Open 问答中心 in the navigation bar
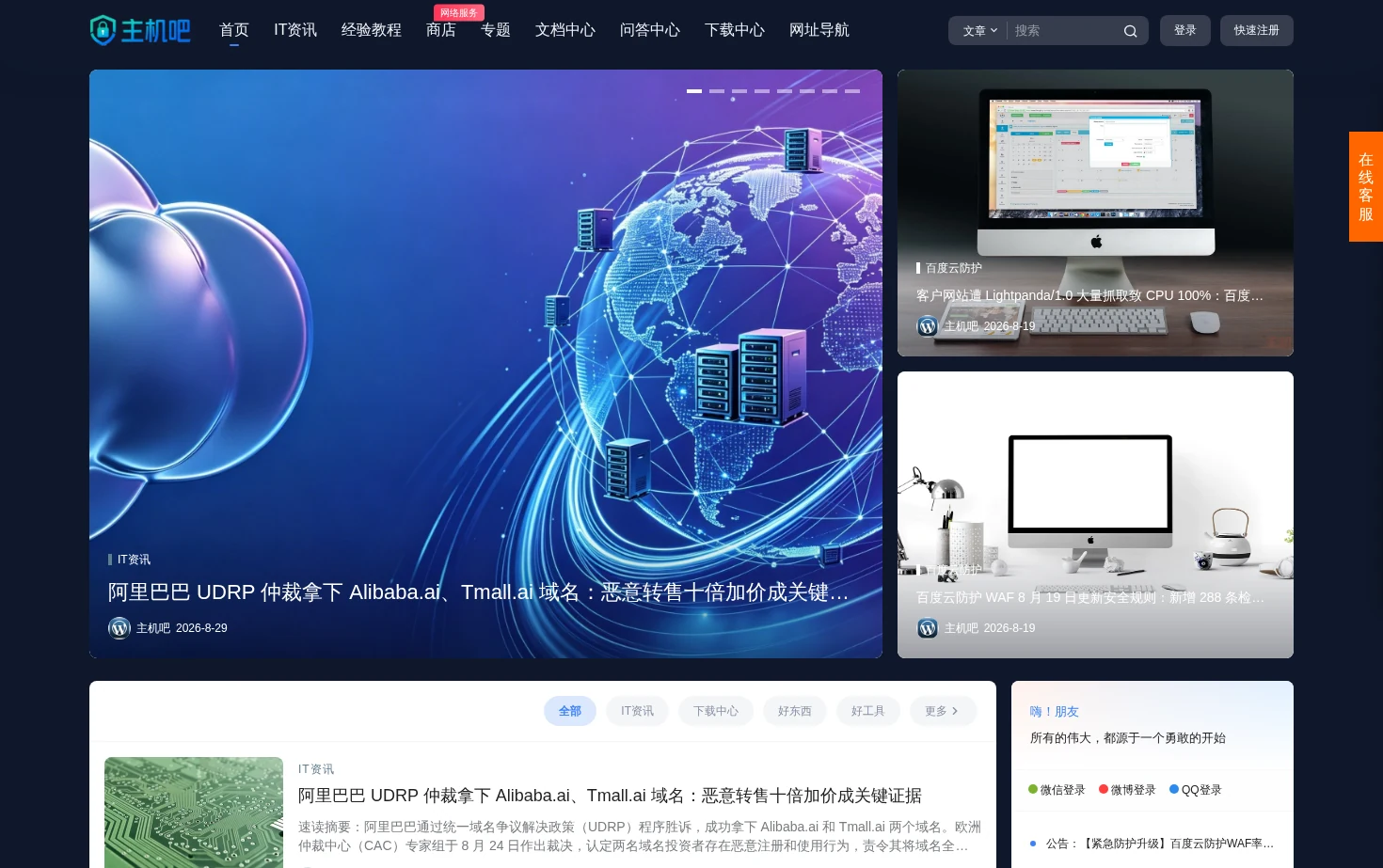 (650, 30)
